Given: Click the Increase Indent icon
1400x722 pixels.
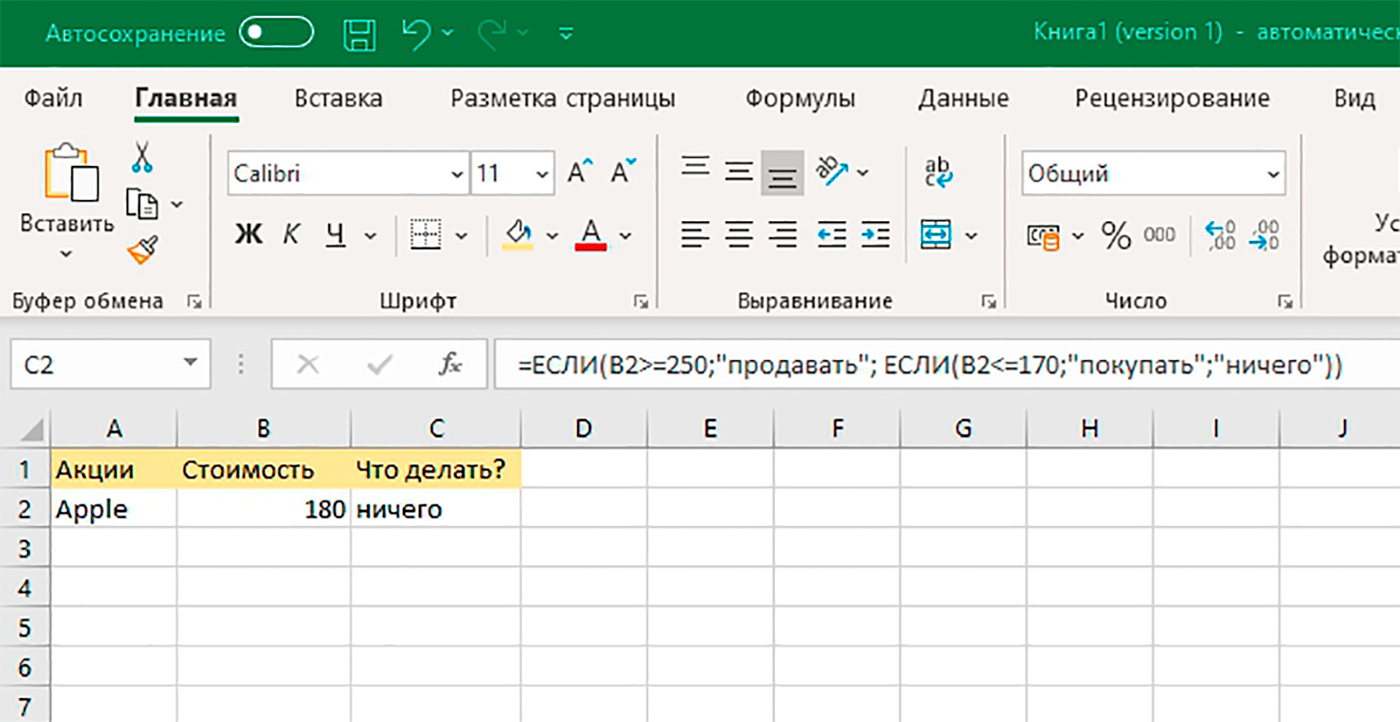Looking at the screenshot, I should pos(875,236).
